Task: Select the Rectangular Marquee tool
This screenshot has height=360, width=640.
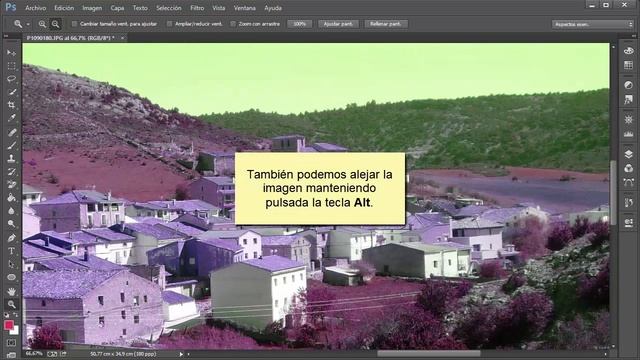Action: [x=11, y=66]
